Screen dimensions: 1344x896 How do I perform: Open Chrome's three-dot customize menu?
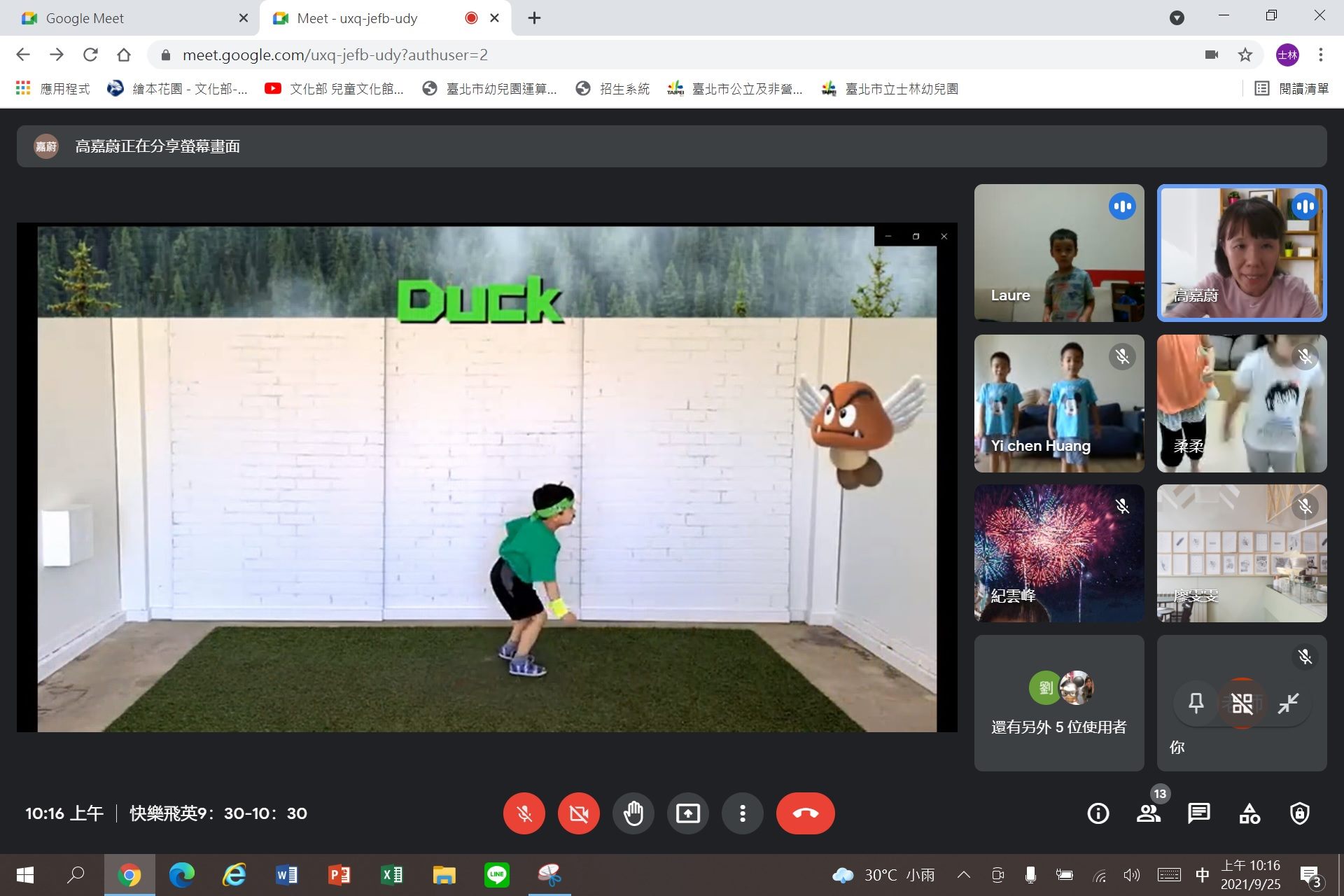point(1321,55)
